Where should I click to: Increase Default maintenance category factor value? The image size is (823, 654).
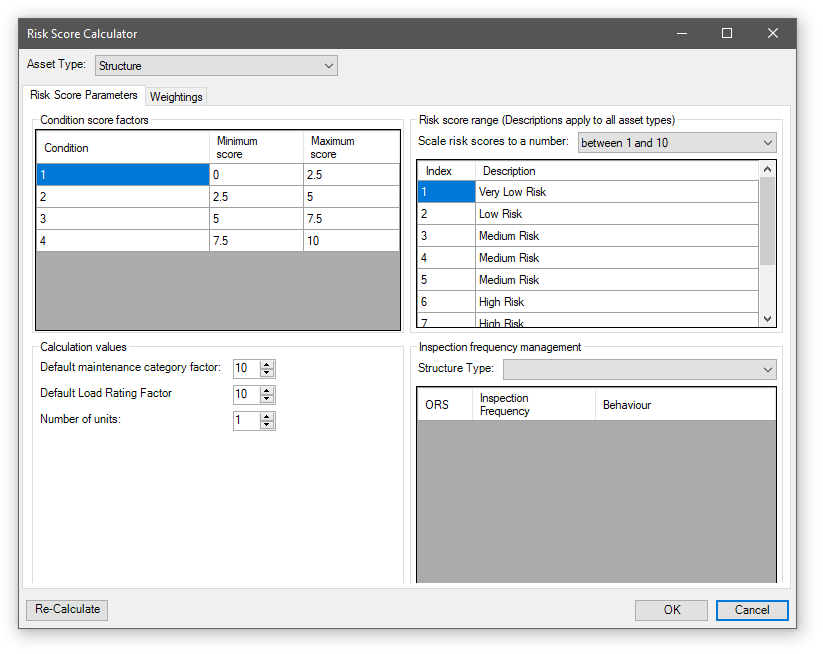(x=267, y=364)
